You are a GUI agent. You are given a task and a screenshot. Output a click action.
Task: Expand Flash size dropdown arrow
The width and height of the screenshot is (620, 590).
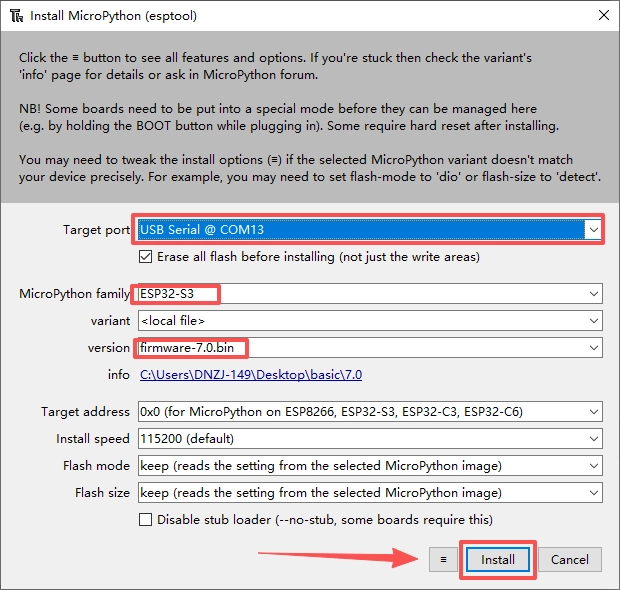point(594,493)
